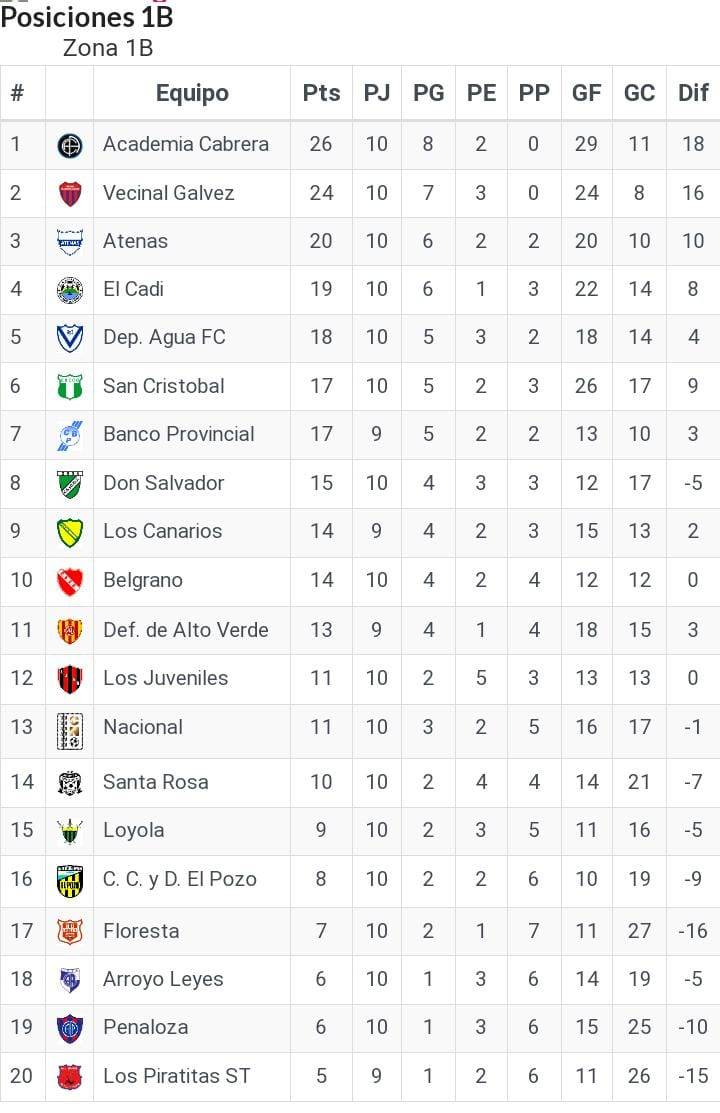The height and width of the screenshot is (1113, 720).
Task: Click the Floresta orange crest
Action: pyautogui.click(x=70, y=931)
